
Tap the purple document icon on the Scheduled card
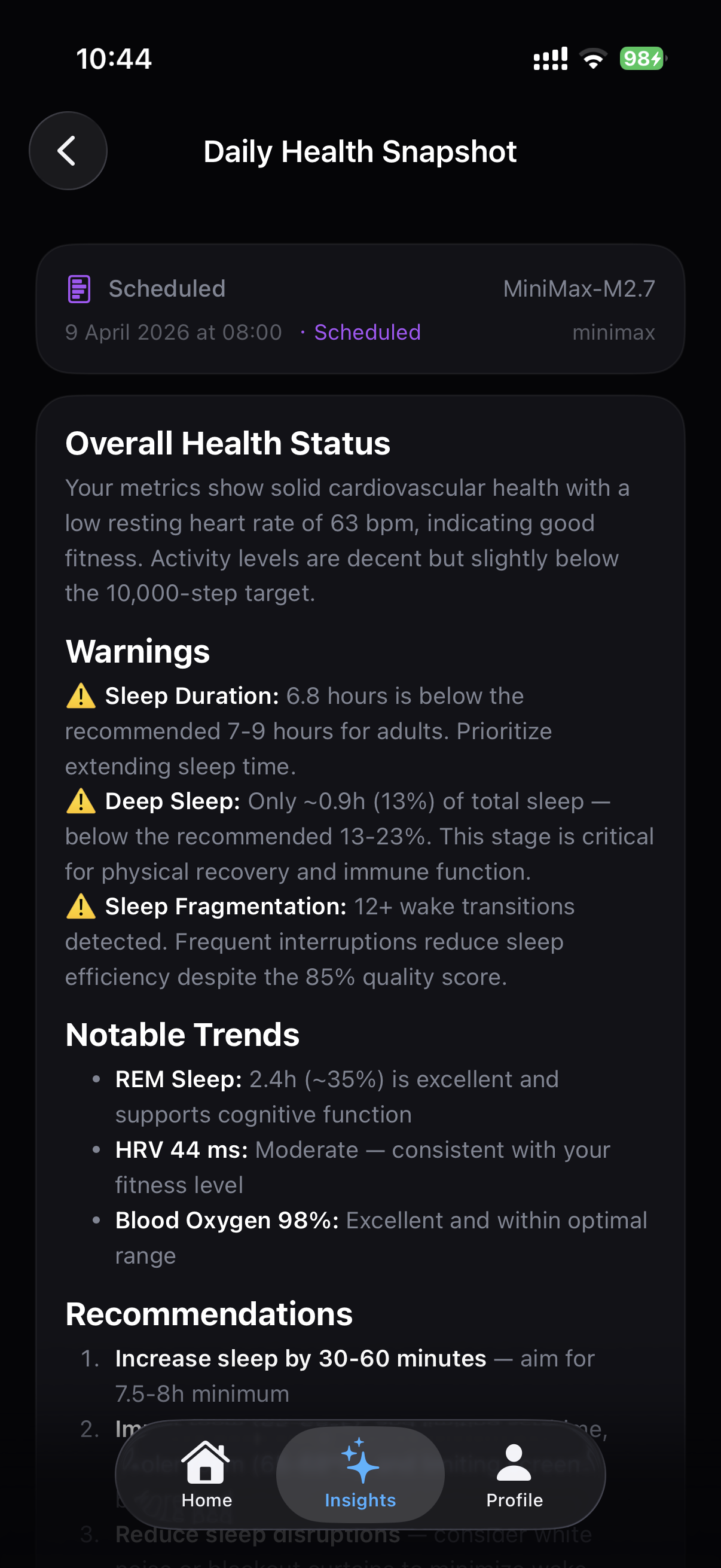pyautogui.click(x=78, y=288)
